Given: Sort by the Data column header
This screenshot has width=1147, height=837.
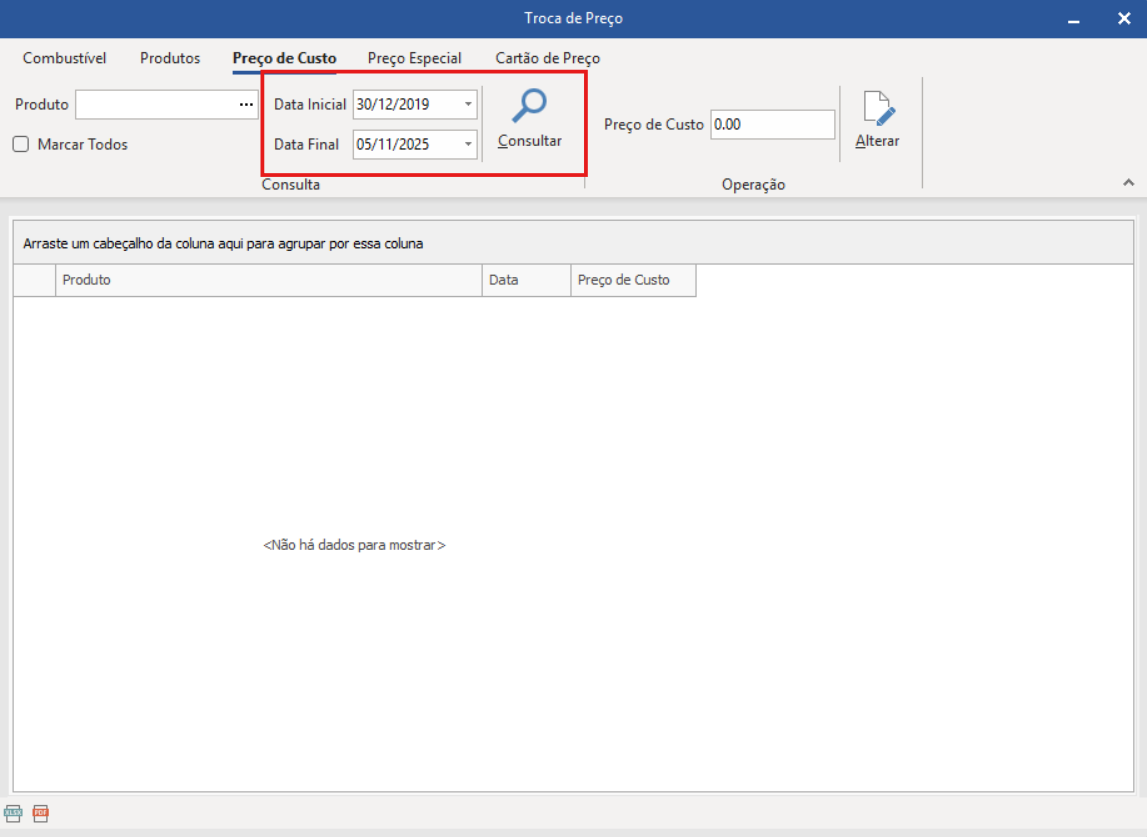Looking at the screenshot, I should tap(525, 280).
